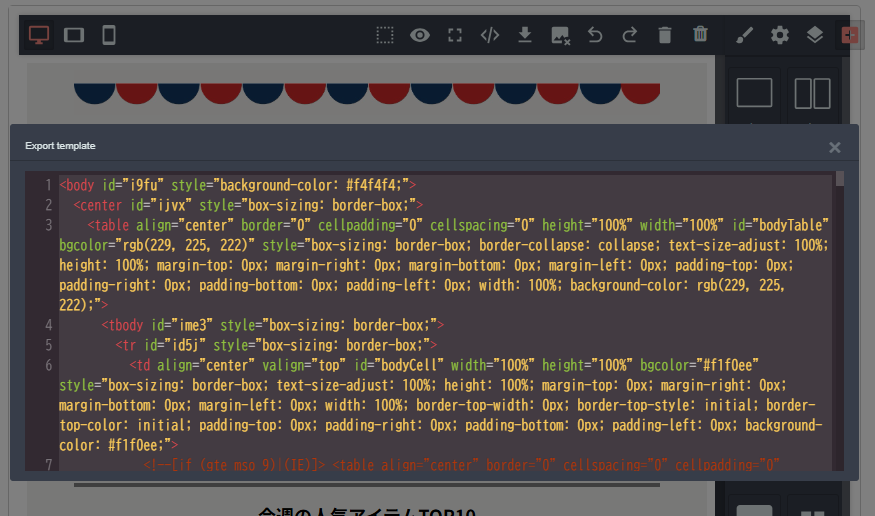The width and height of the screenshot is (875, 516).
Task: Switch to tablet device view
Action: [x=74, y=35]
